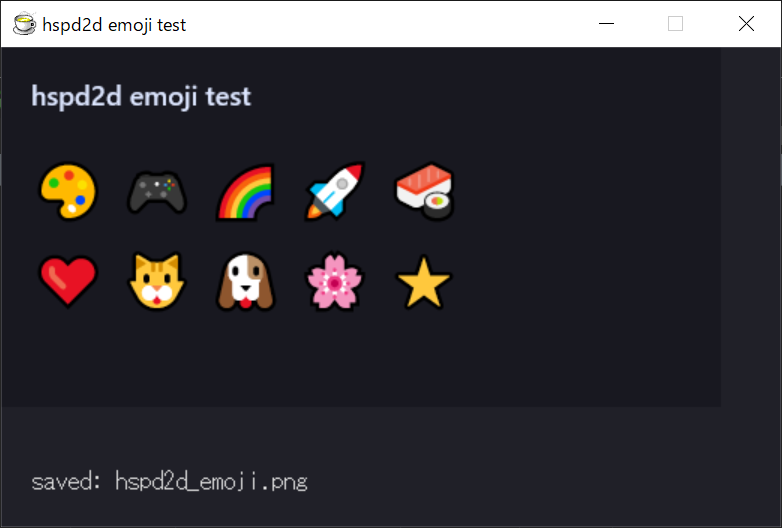Click the window title text in title bar

pos(114,25)
